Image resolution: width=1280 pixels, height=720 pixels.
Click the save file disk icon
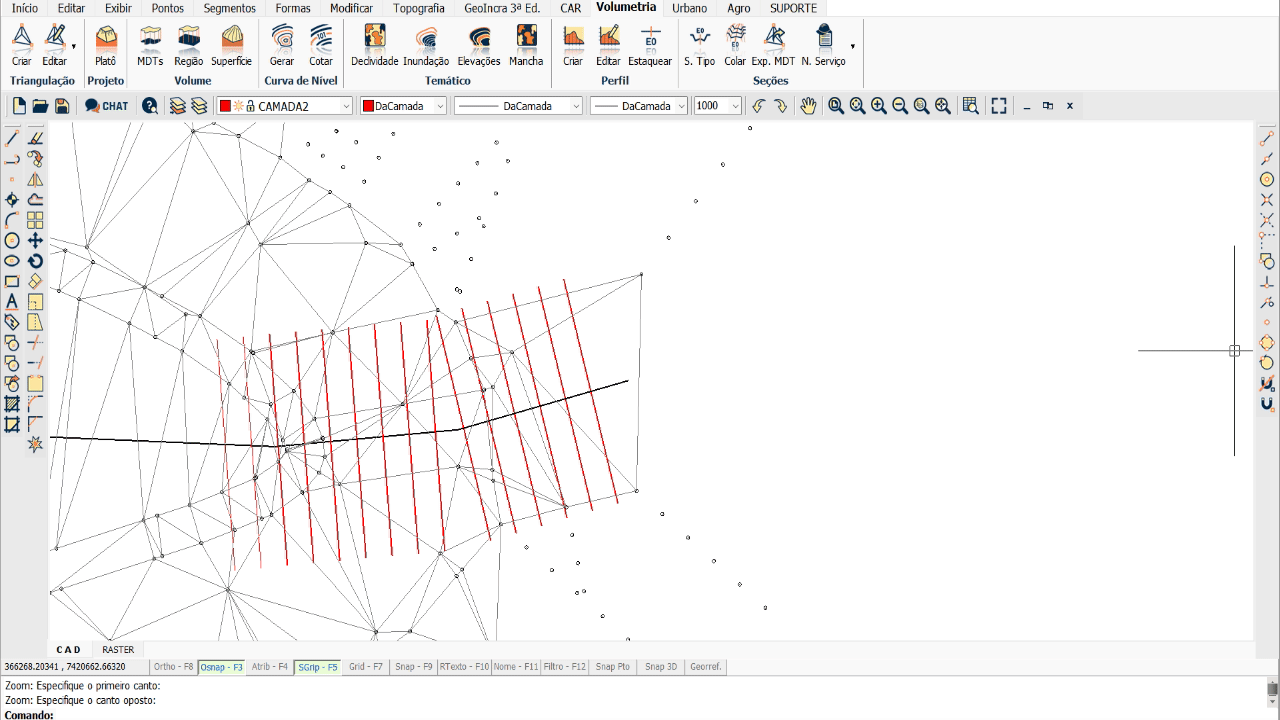click(62, 106)
